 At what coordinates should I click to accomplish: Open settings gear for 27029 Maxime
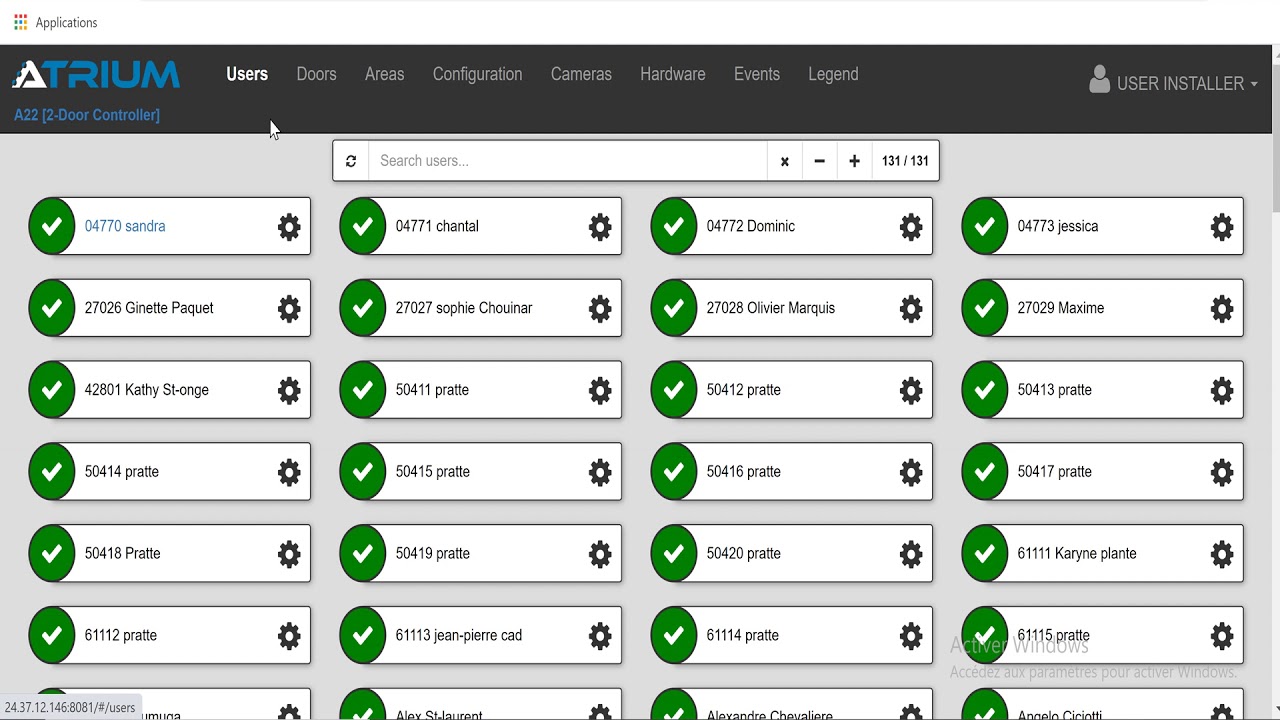(x=1222, y=309)
